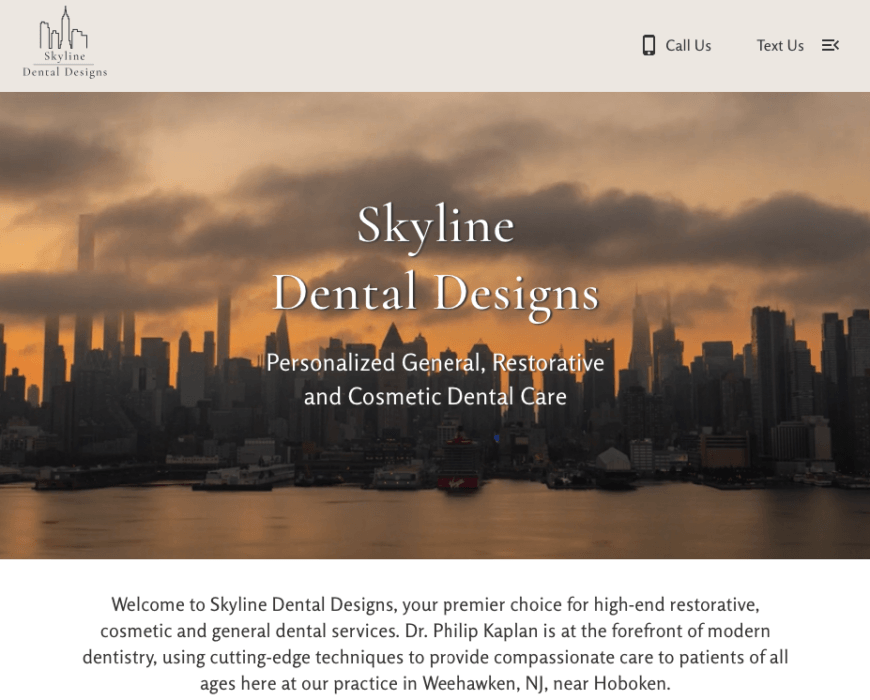Click the Skyline Dental Designs logo text
Screen dimensions: 870x700
[65, 64]
